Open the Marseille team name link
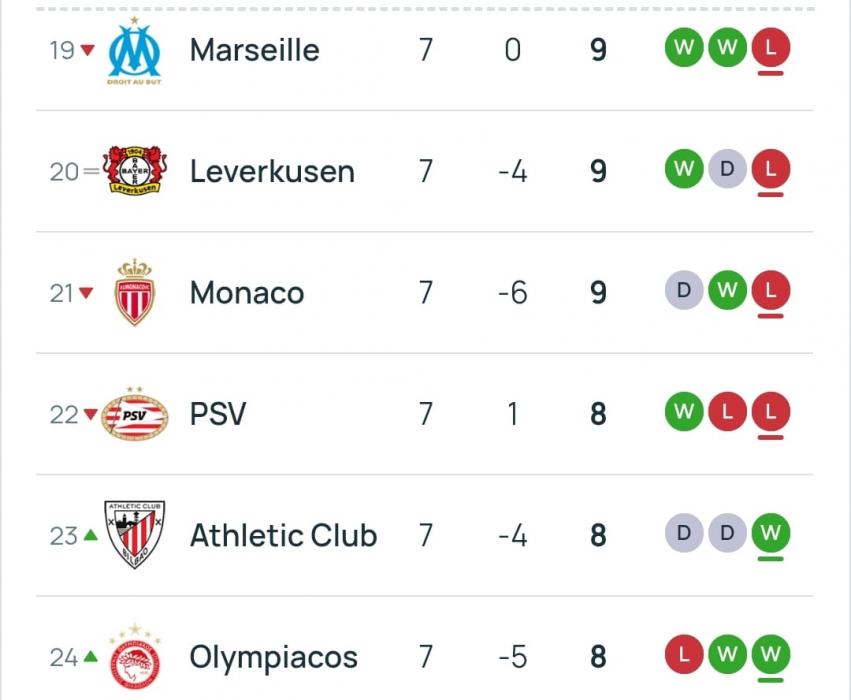 255,50
